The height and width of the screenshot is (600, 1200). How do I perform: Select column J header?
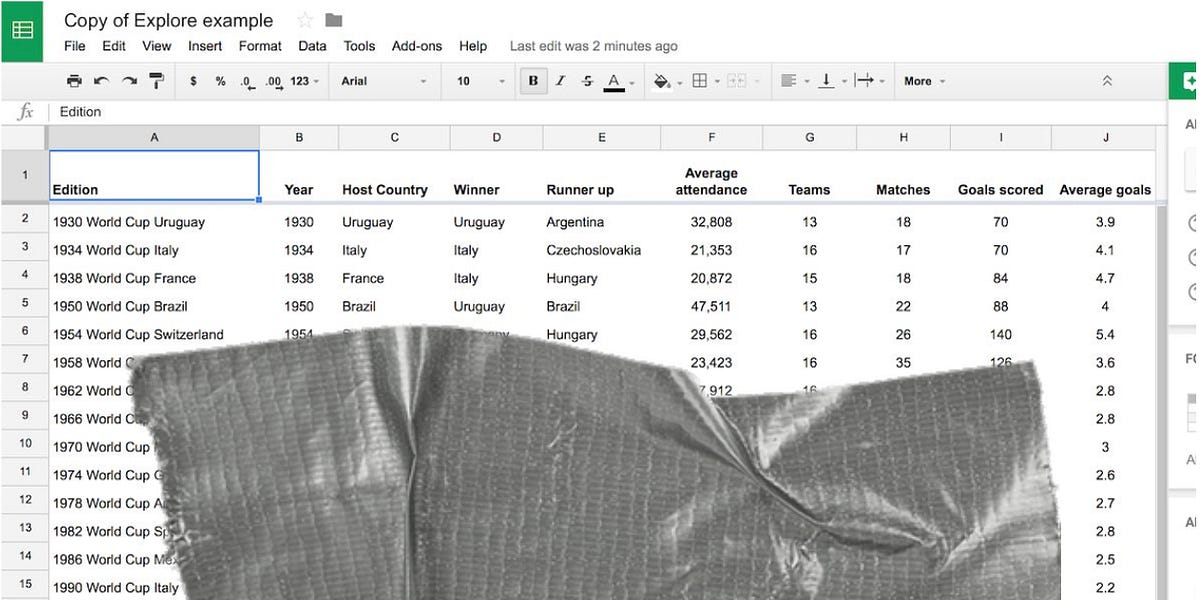click(1105, 137)
